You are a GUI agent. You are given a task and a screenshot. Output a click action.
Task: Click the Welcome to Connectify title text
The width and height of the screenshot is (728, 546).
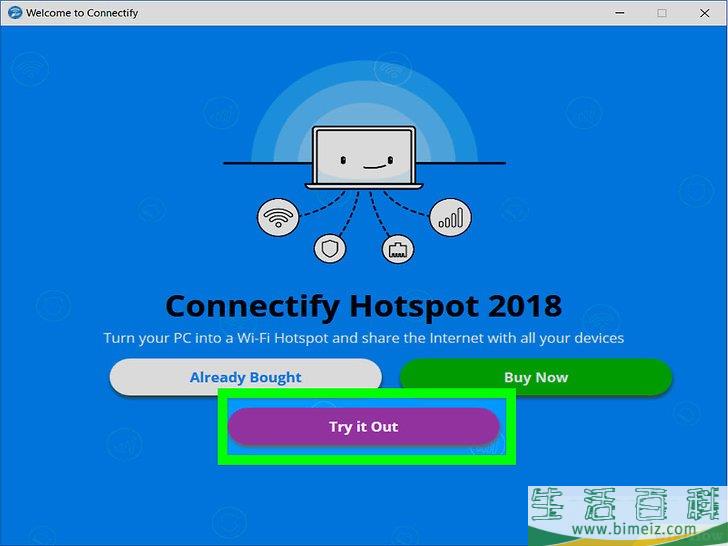[x=82, y=13]
